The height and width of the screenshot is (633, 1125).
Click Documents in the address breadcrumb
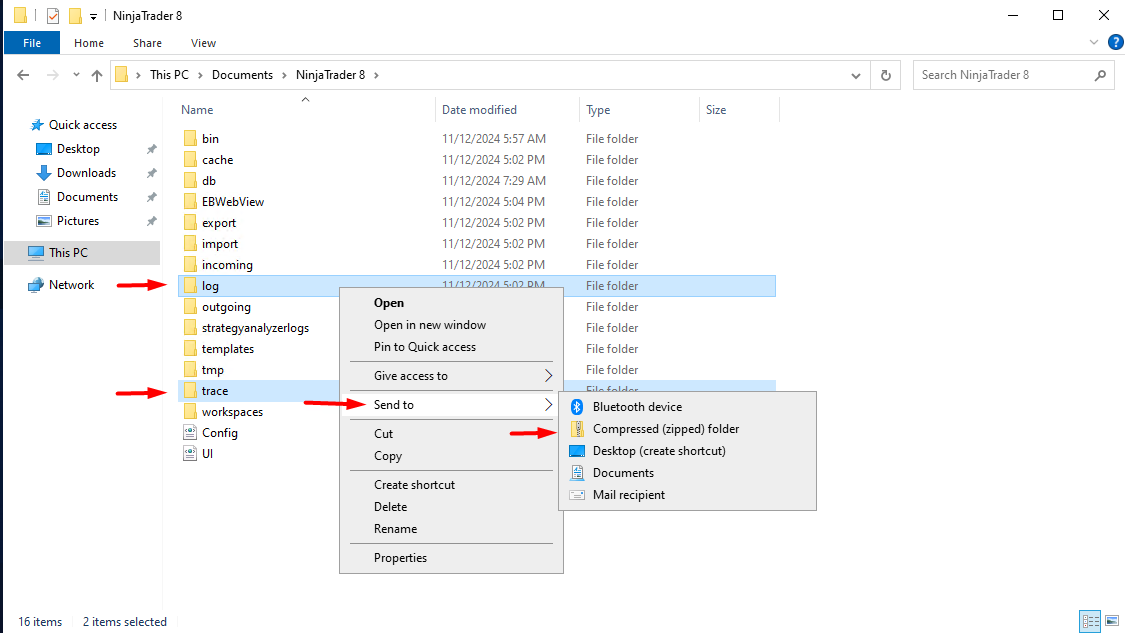pyautogui.click(x=242, y=75)
